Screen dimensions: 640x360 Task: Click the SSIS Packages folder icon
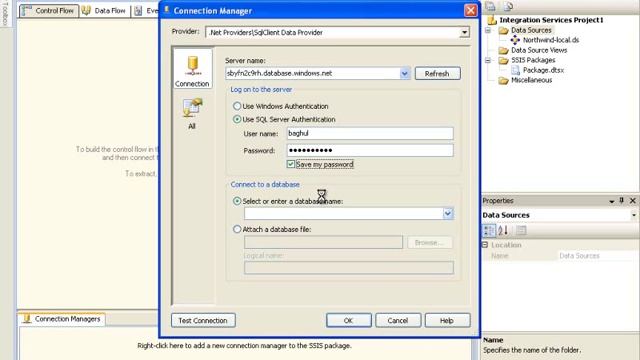click(503, 60)
